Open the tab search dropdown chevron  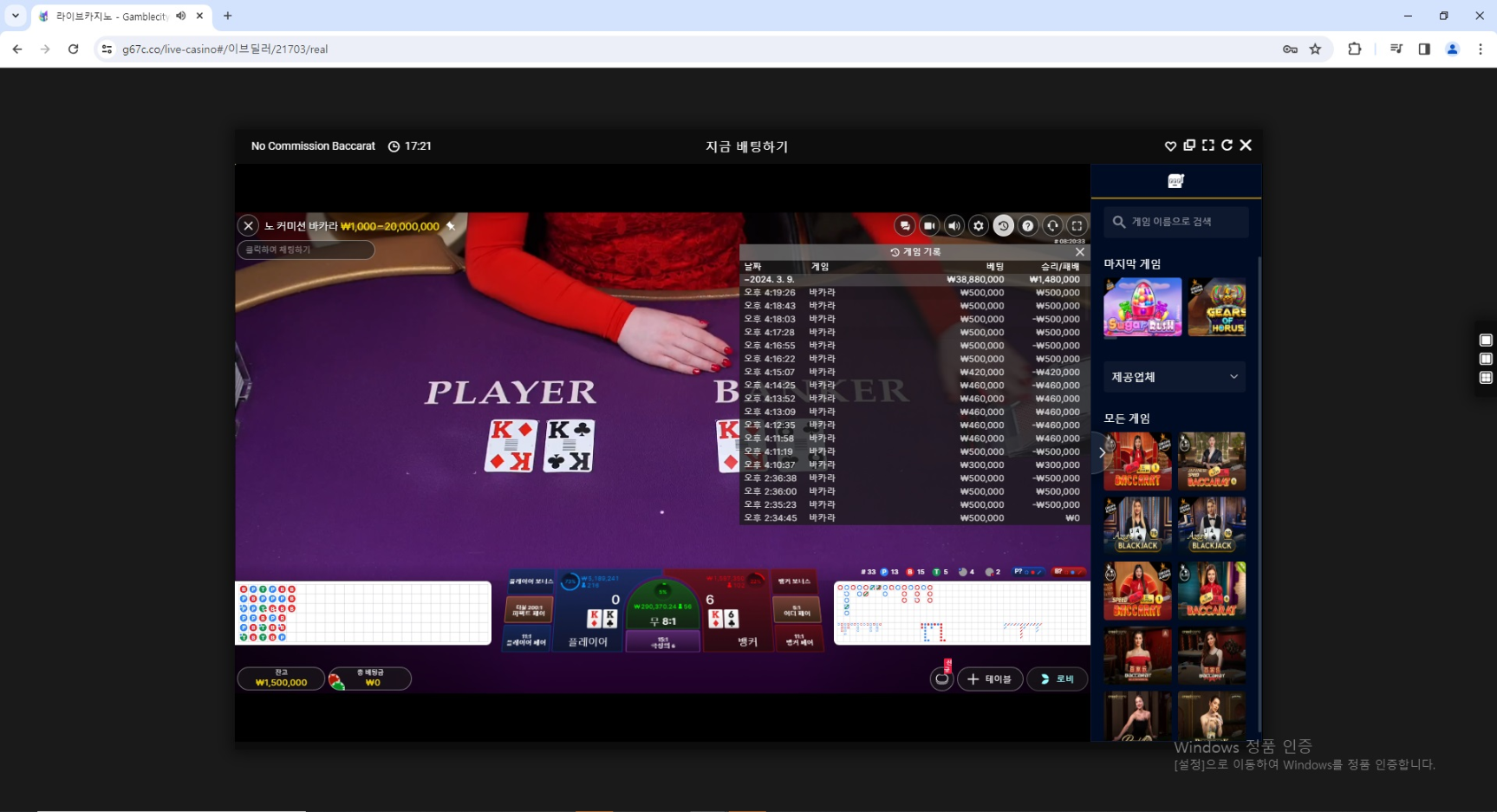coord(16,16)
